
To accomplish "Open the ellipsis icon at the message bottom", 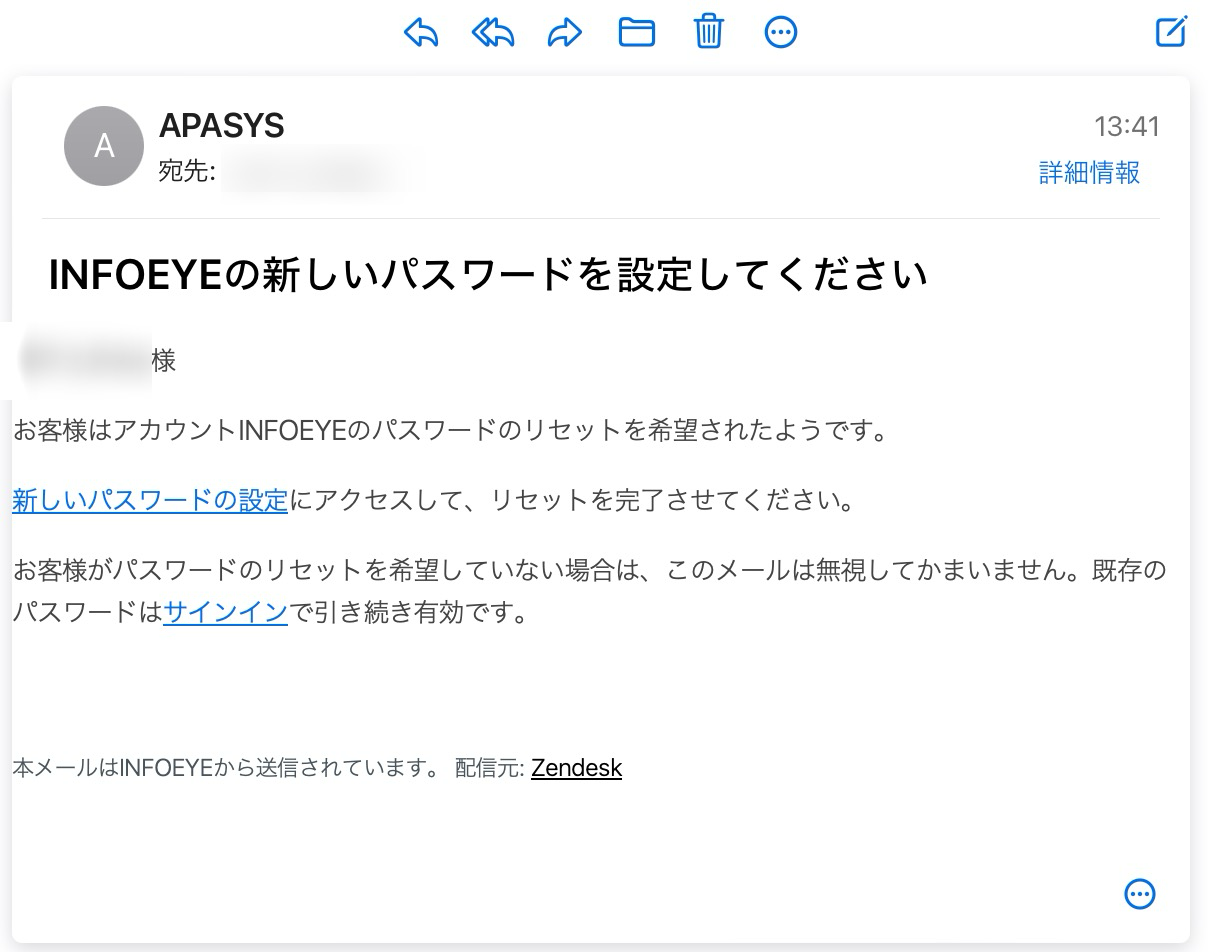I will [x=1140, y=894].
